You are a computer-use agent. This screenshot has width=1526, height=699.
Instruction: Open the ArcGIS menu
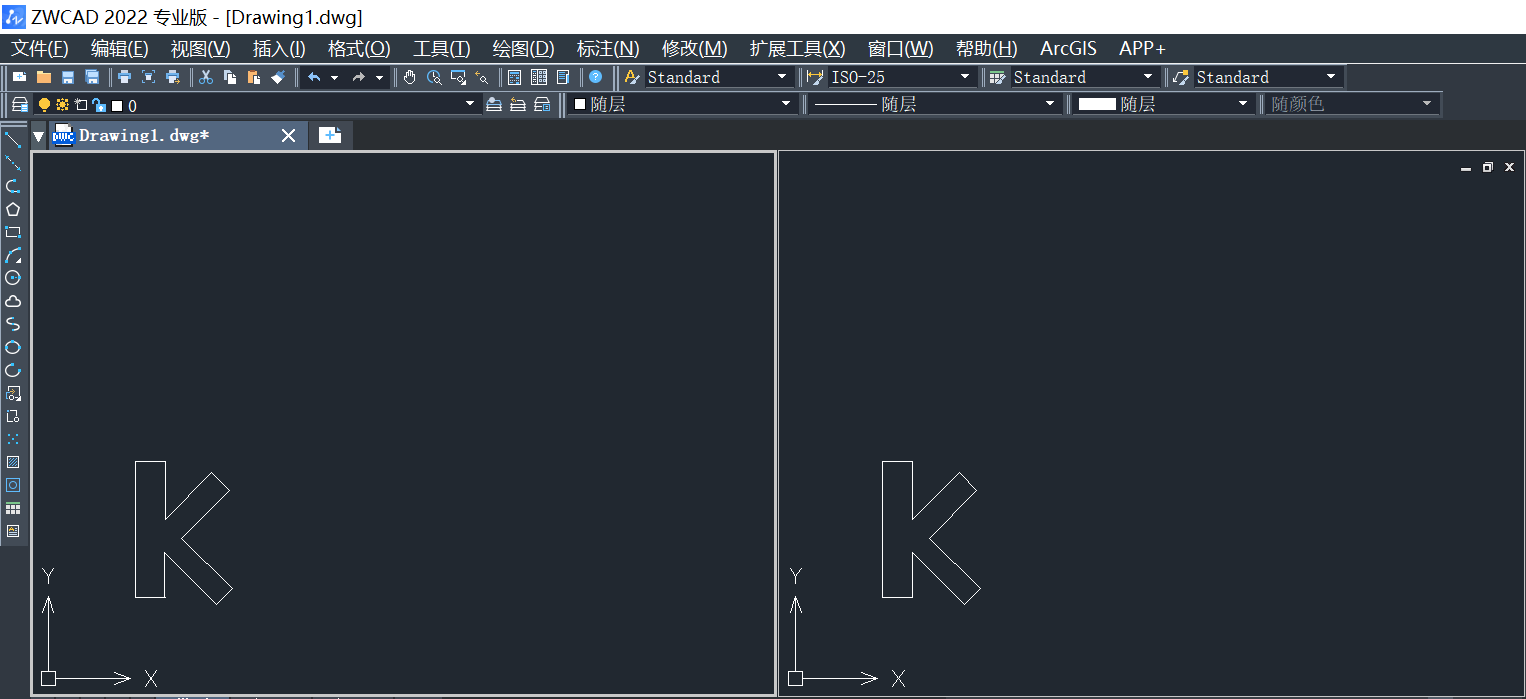[x=1068, y=48]
